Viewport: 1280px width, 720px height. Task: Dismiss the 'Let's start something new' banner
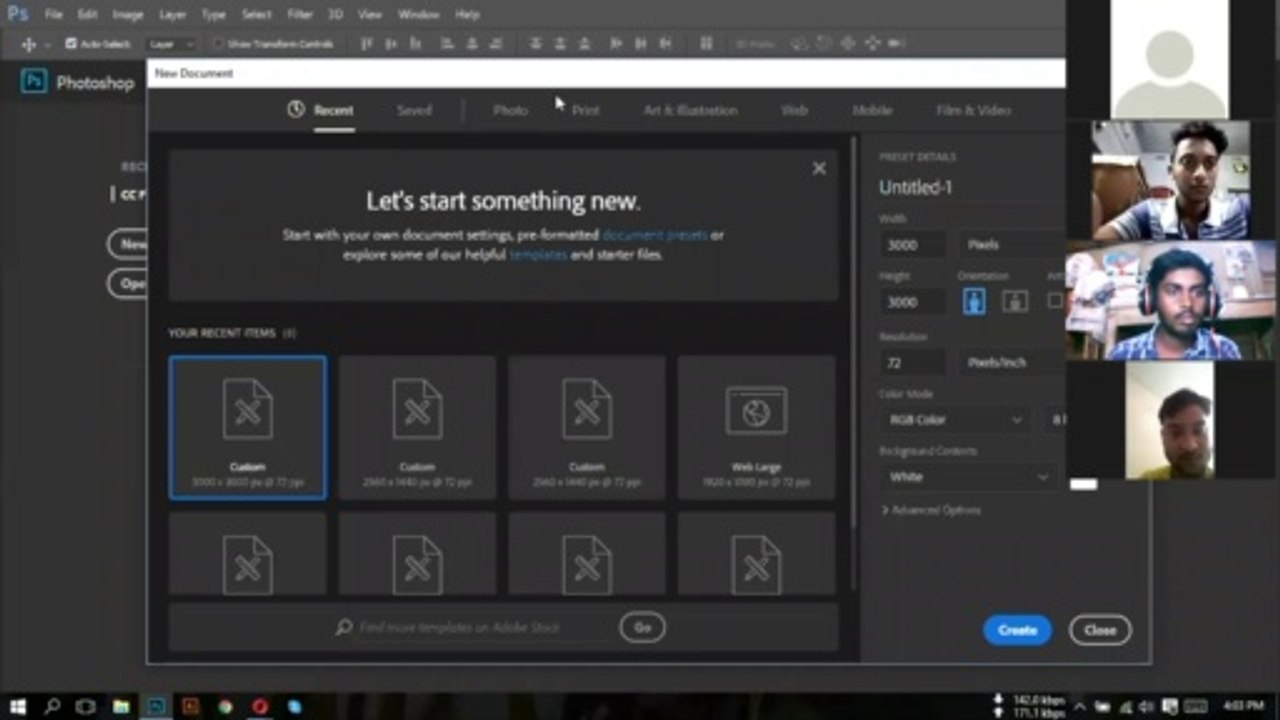819,168
